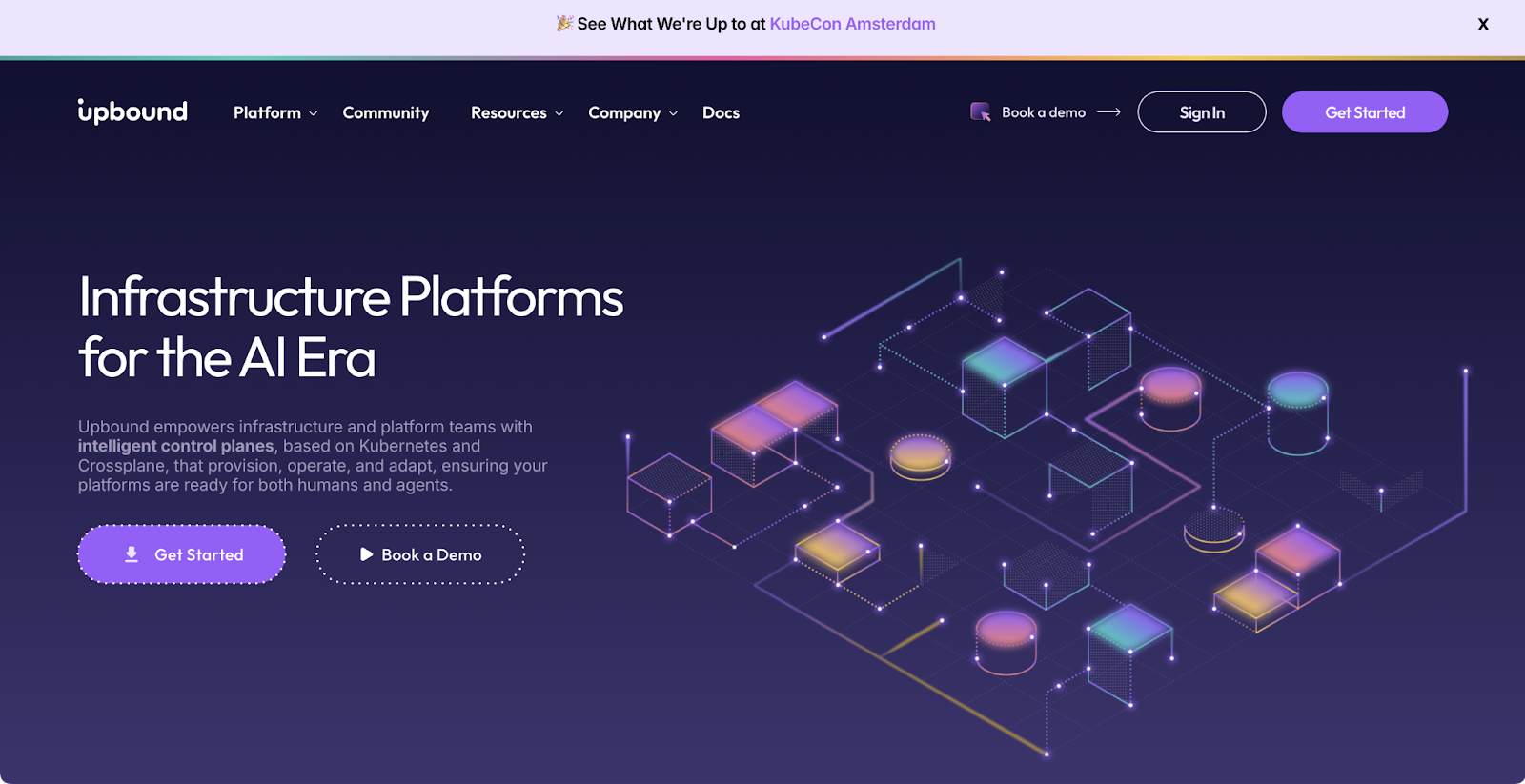Click the Sign In button
The image size is (1525, 784).
pyautogui.click(x=1201, y=112)
